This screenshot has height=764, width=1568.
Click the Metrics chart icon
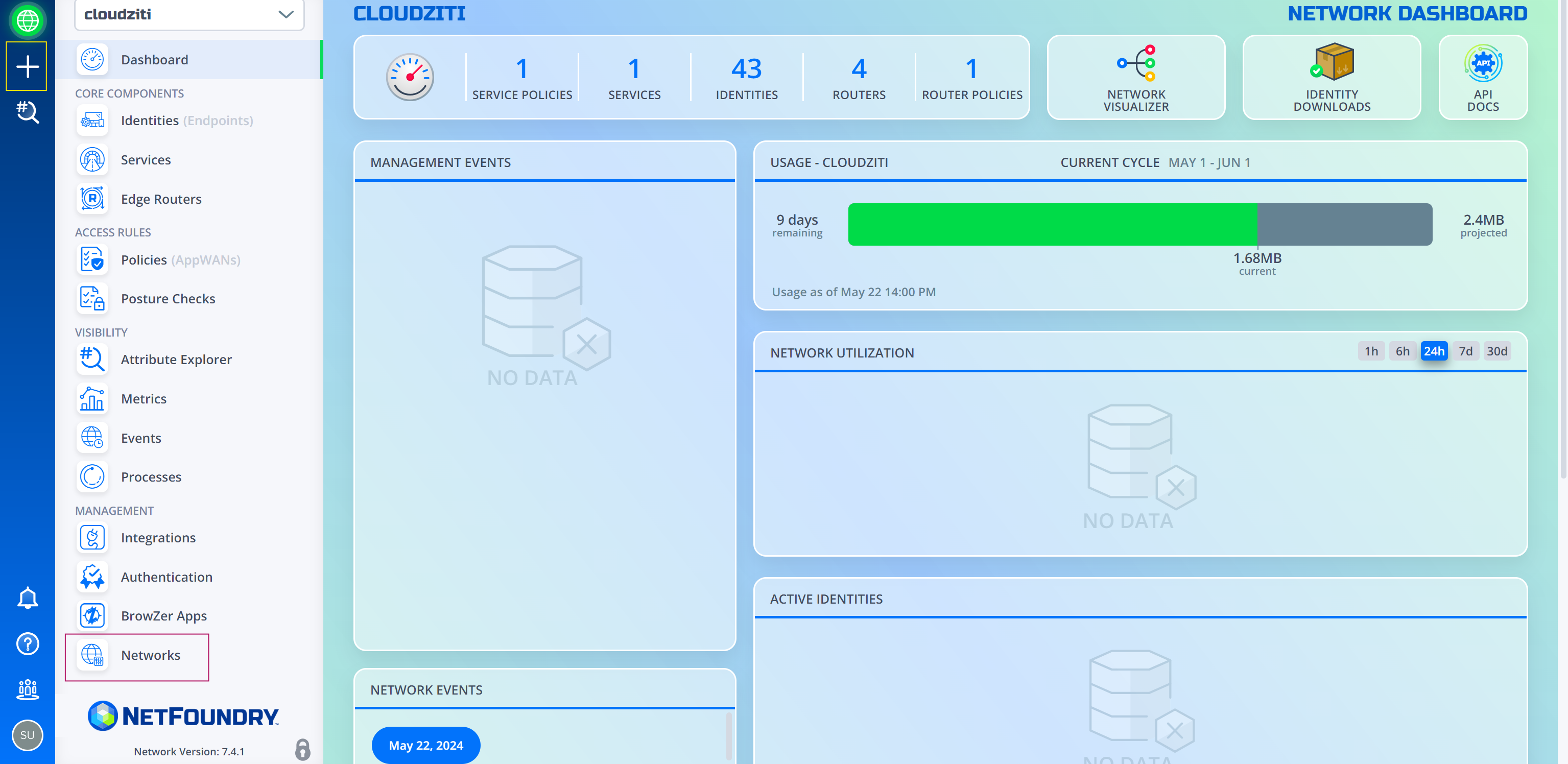92,398
